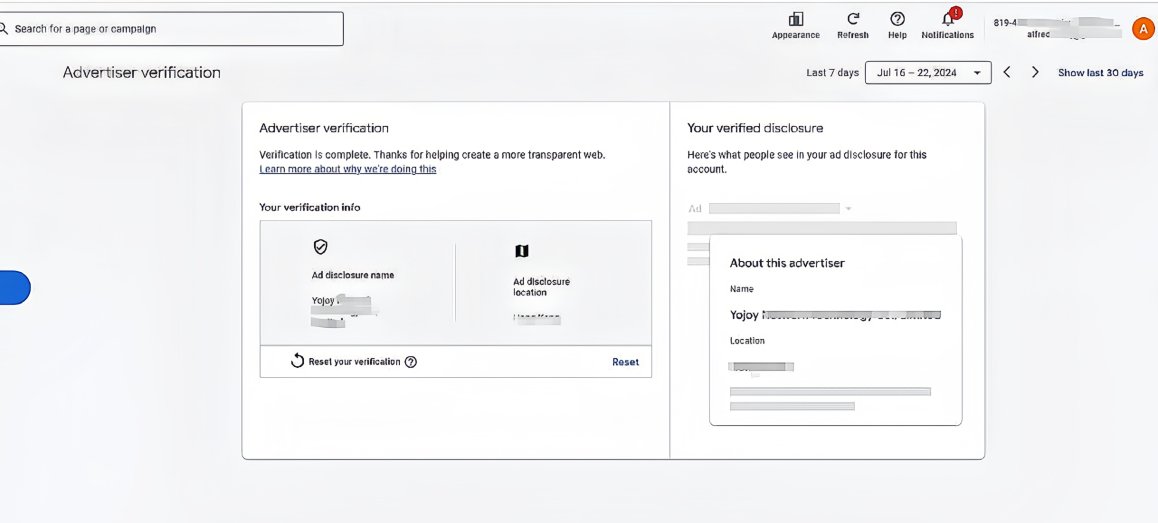This screenshot has width=1158, height=523.
Task: Open the Appearance settings icon
Action: 795,19
